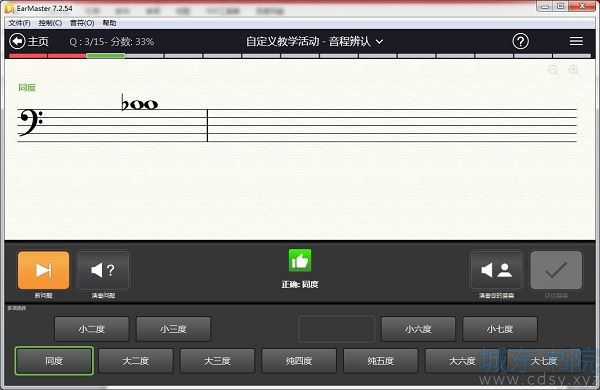600x390 pixels.
Task: Play your answer speaker-person button
Action: click(x=496, y=270)
